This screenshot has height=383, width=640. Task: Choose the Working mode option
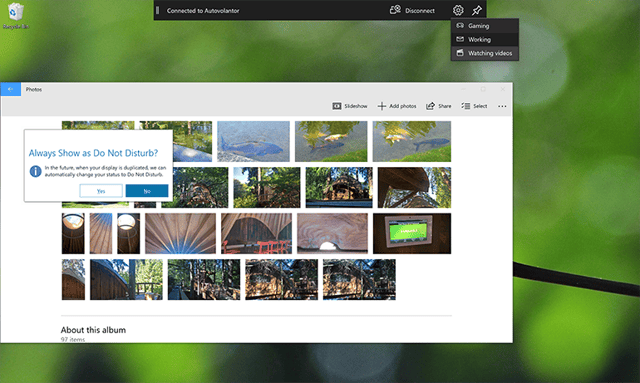click(x=484, y=40)
